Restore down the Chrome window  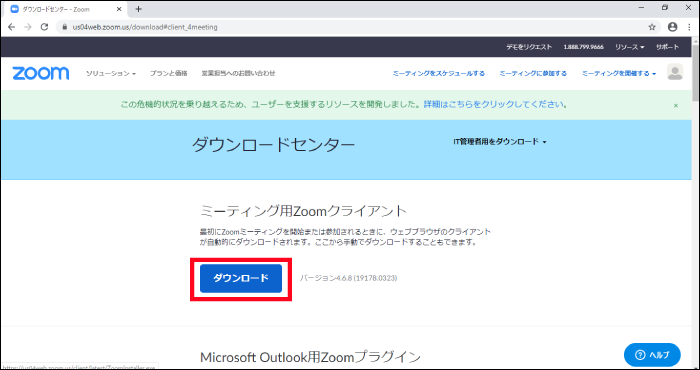point(665,8)
